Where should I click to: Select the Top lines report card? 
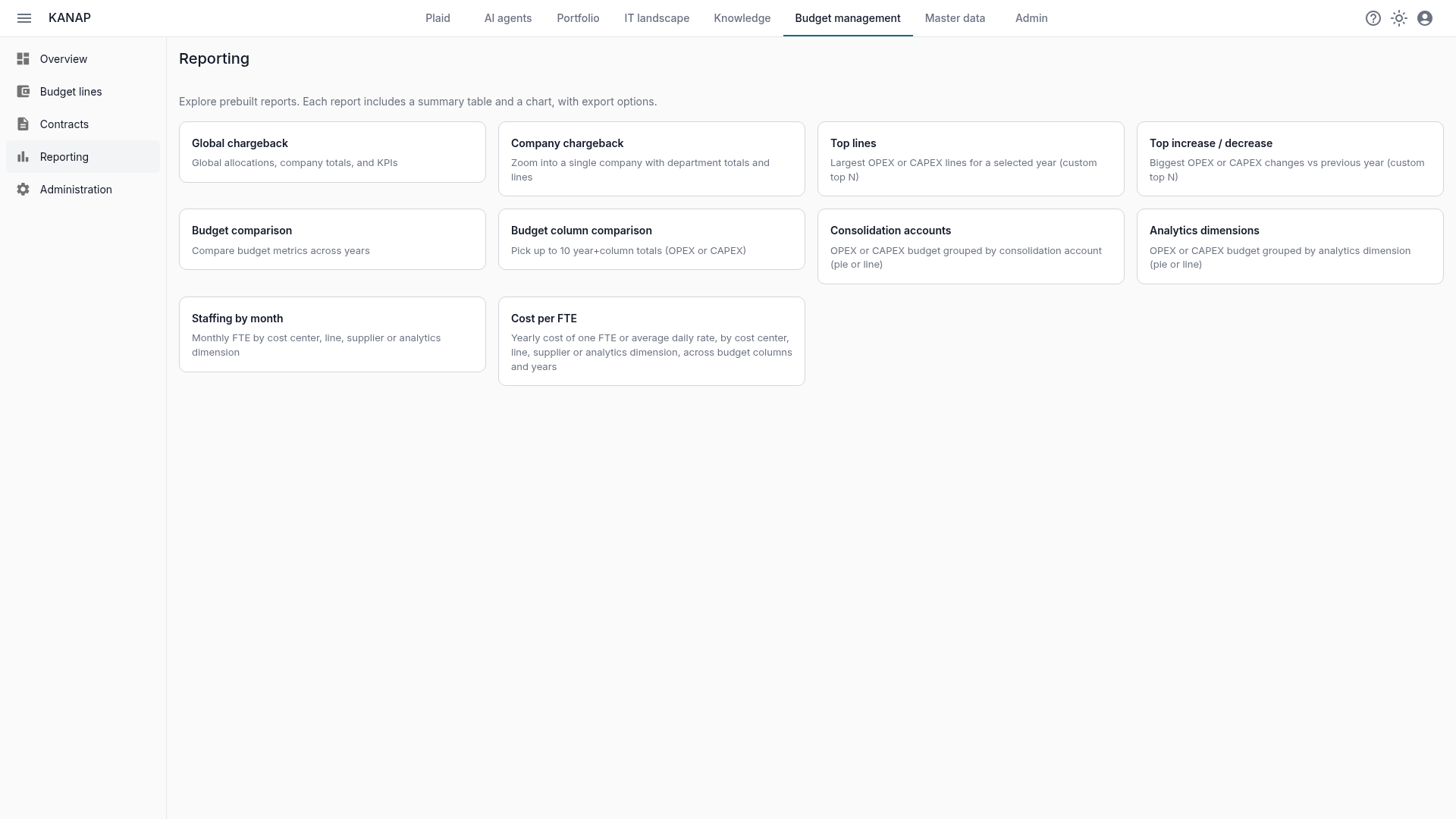(x=971, y=158)
